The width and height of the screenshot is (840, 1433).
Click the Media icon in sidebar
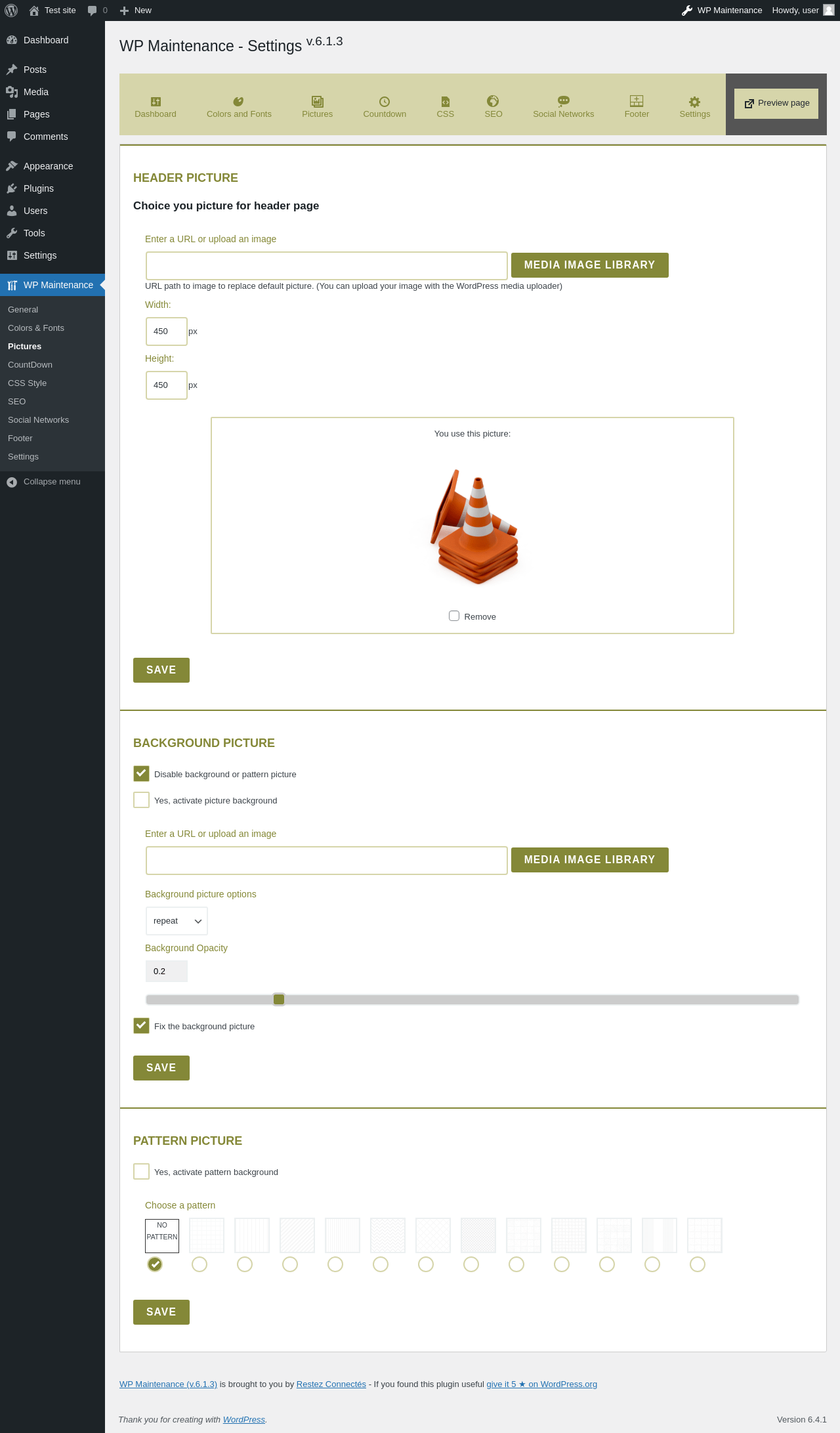tap(12, 92)
